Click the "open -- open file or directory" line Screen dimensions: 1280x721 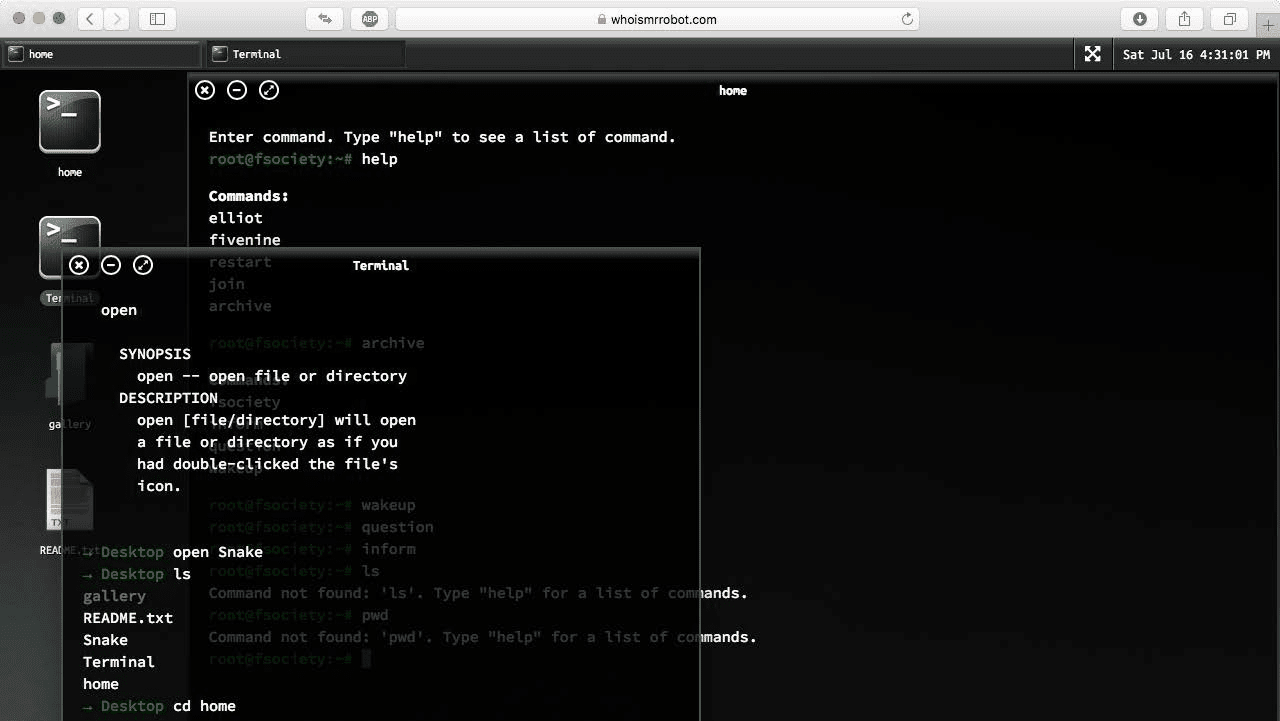click(272, 376)
